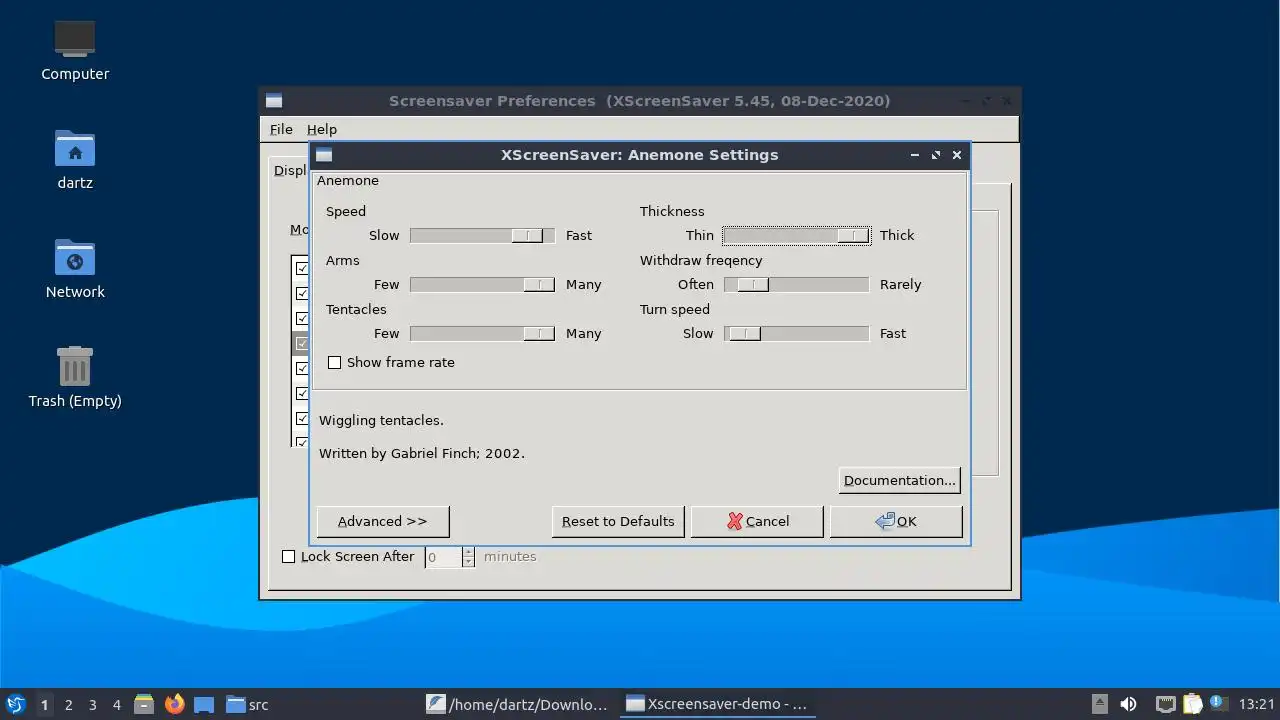Screen dimensions: 1280x720
Task: Open Help menu in Screensaver Preferences
Action: pyautogui.click(x=322, y=129)
